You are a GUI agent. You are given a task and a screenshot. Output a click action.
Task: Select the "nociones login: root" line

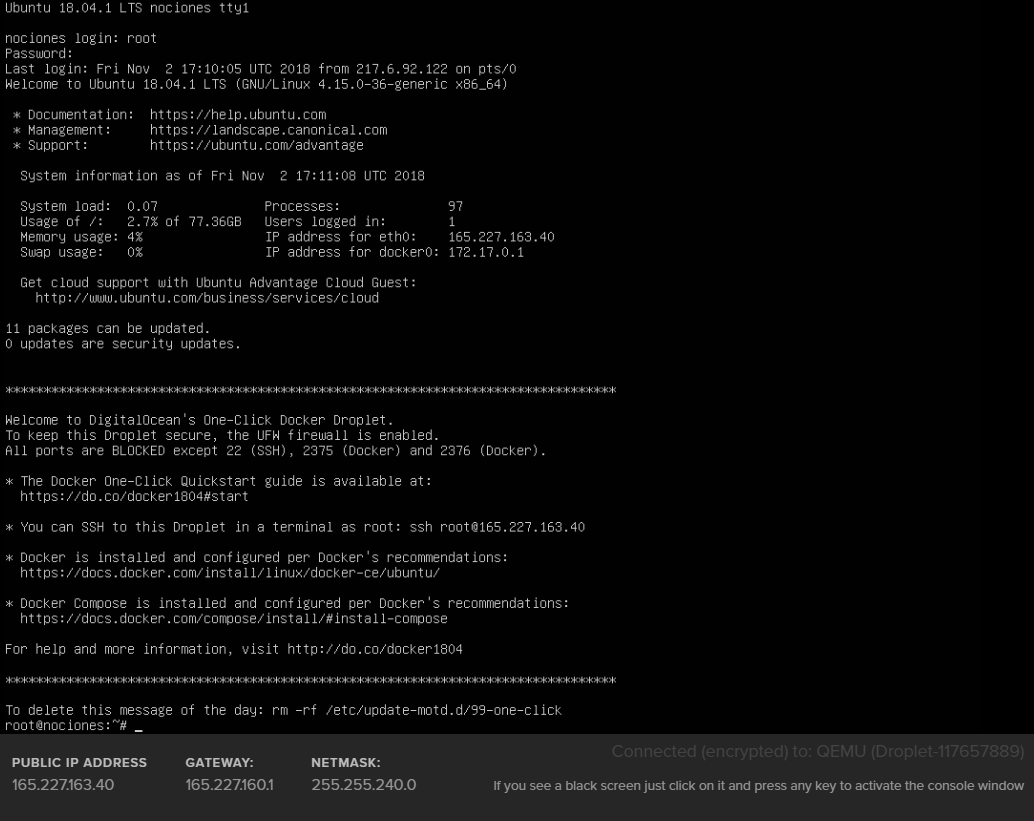(x=81, y=38)
